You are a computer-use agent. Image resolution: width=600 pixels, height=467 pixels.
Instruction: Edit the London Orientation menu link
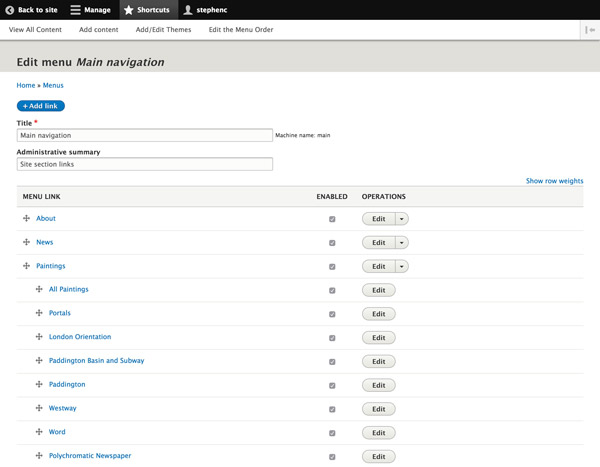pyautogui.click(x=378, y=338)
